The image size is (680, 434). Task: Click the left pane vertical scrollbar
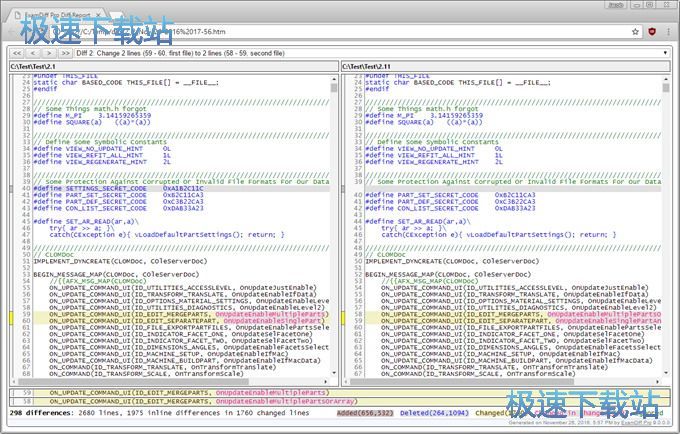pyautogui.click(x=333, y=220)
